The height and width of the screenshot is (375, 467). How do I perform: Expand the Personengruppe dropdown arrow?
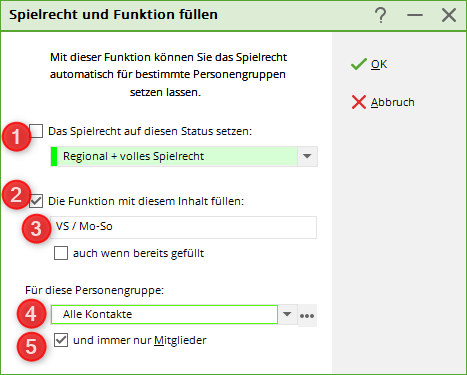tap(287, 314)
